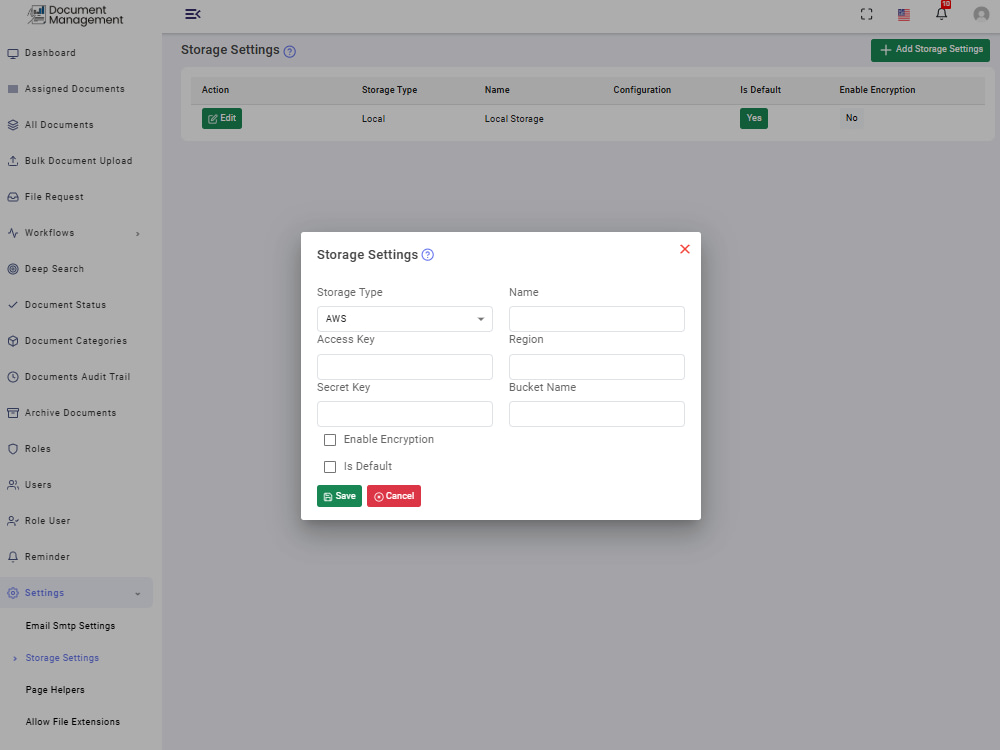Open Allow File Extensions menu item
1000x750 pixels.
[x=73, y=722]
